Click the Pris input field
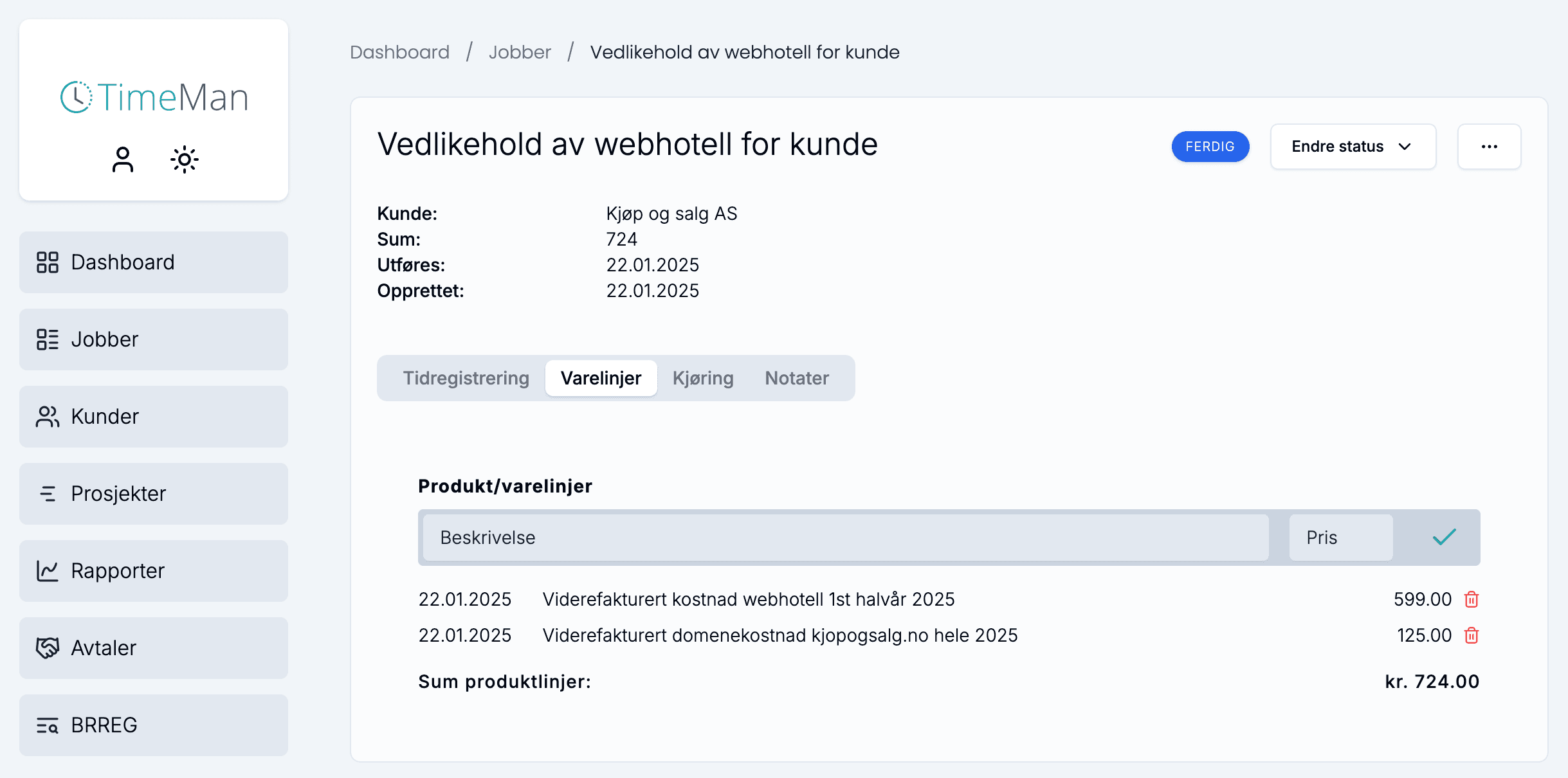The image size is (1568, 778). [1340, 538]
